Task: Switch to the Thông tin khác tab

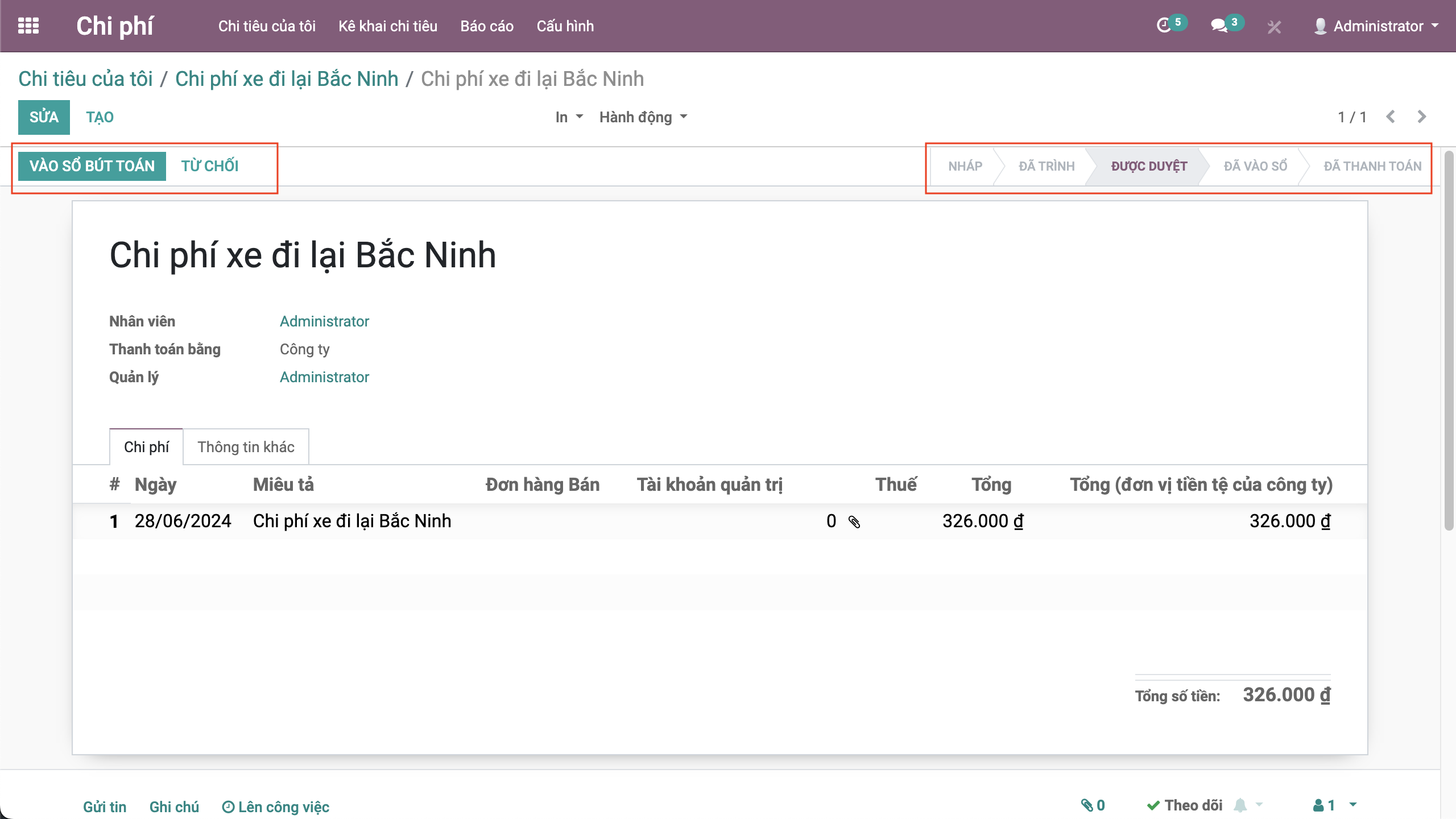Action: pos(246,447)
